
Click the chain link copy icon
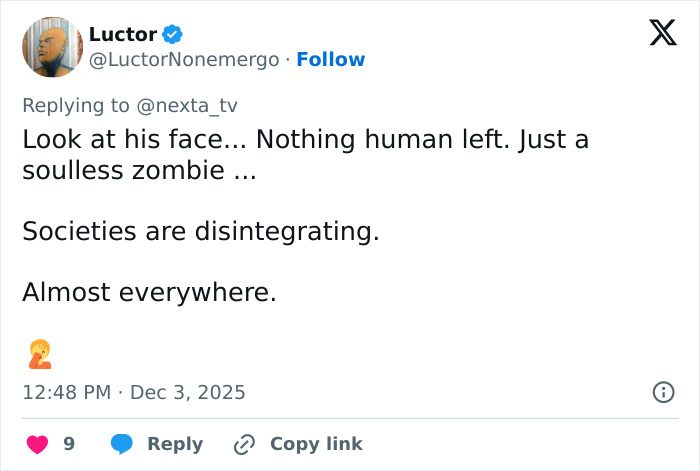[245, 443]
